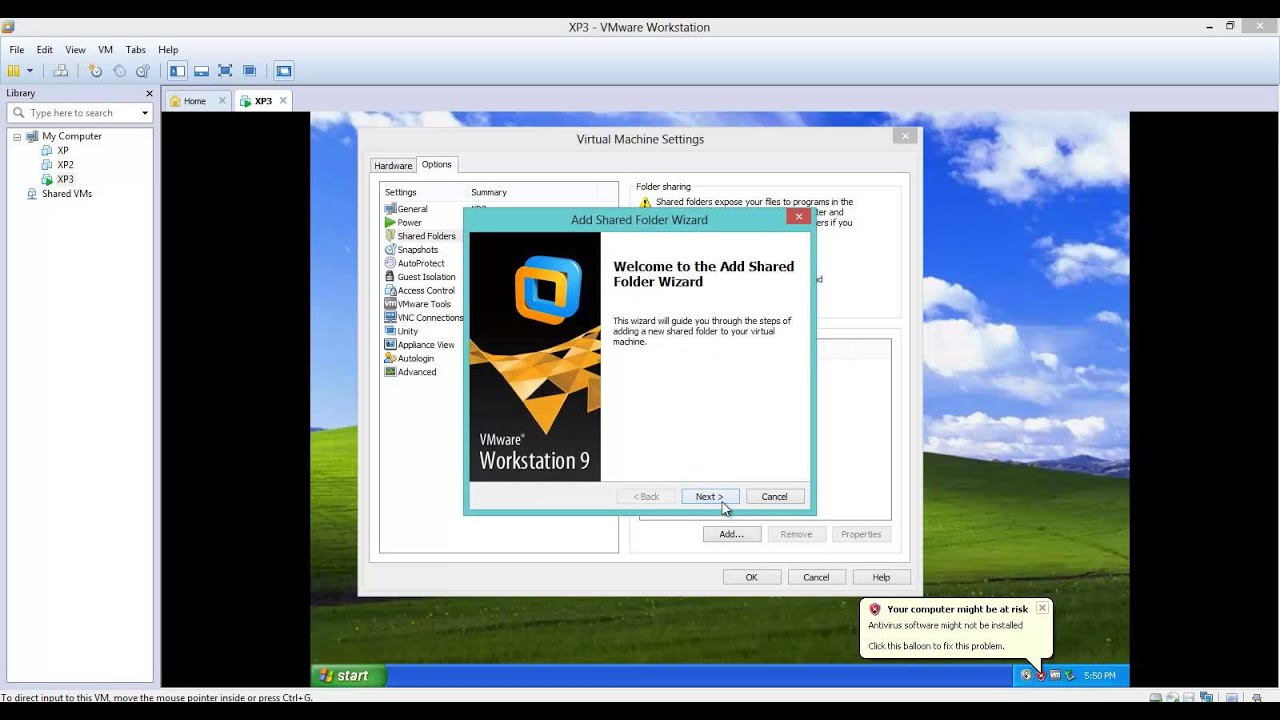The height and width of the screenshot is (720, 1280).
Task: Select Advanced in the settings list
Action: (417, 372)
